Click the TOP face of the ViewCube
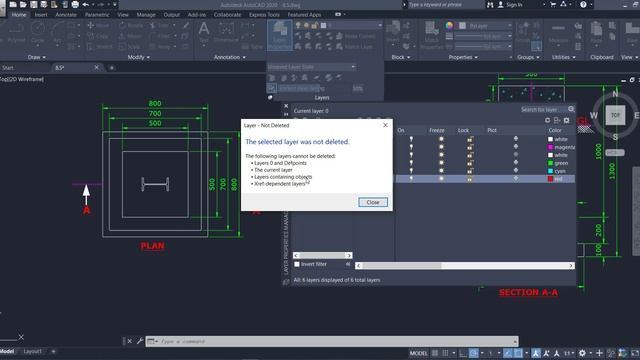The width and height of the screenshot is (640, 360). tap(615, 115)
